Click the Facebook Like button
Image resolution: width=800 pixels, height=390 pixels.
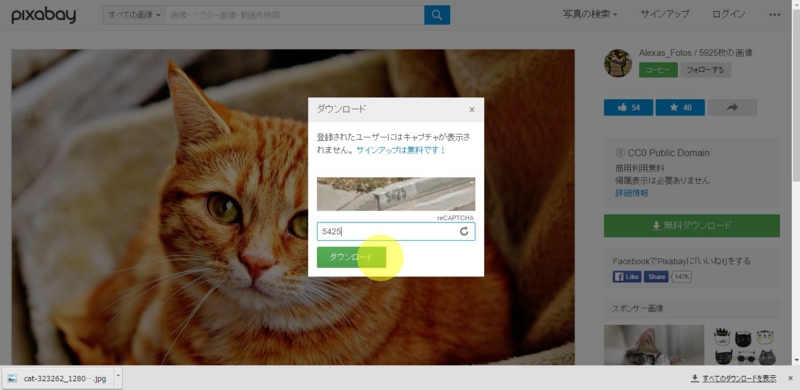[x=627, y=277]
